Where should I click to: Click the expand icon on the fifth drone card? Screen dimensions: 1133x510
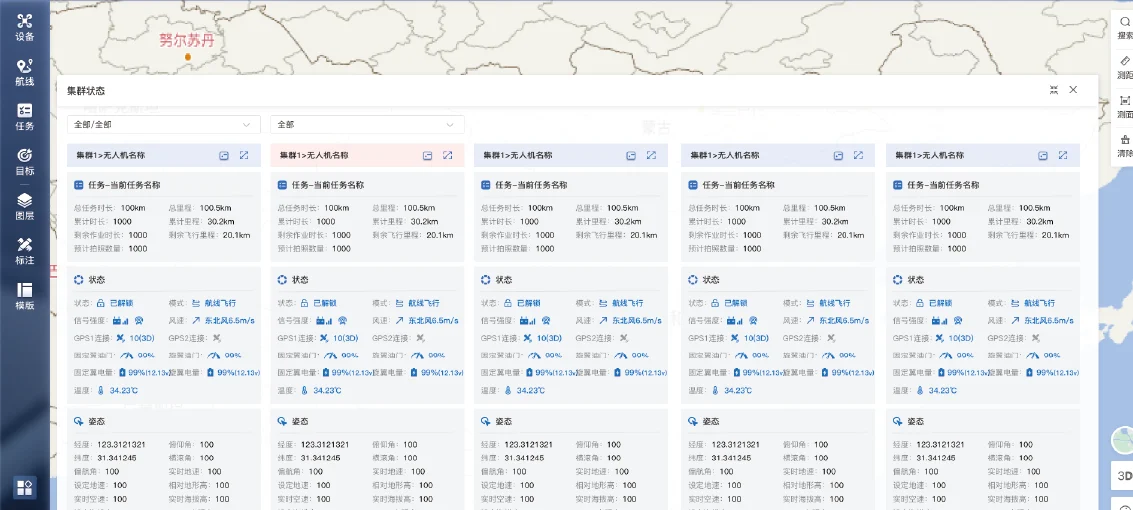point(1063,156)
